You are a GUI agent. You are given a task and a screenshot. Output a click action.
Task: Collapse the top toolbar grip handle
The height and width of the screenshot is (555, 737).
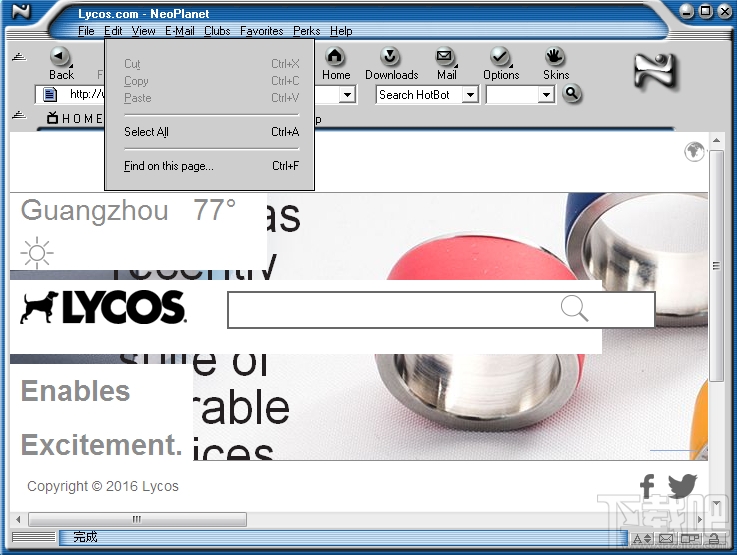[19, 57]
